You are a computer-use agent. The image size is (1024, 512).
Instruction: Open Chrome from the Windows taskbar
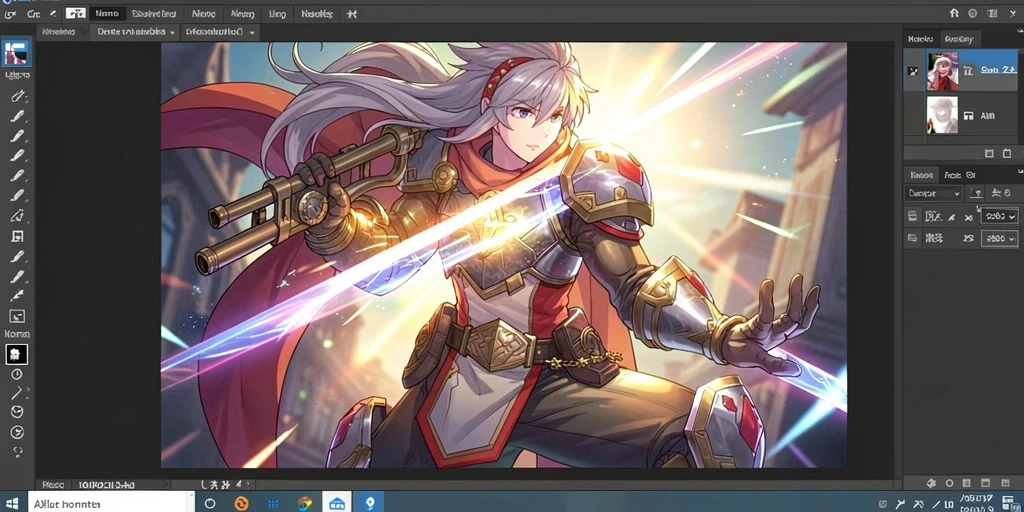tap(304, 503)
